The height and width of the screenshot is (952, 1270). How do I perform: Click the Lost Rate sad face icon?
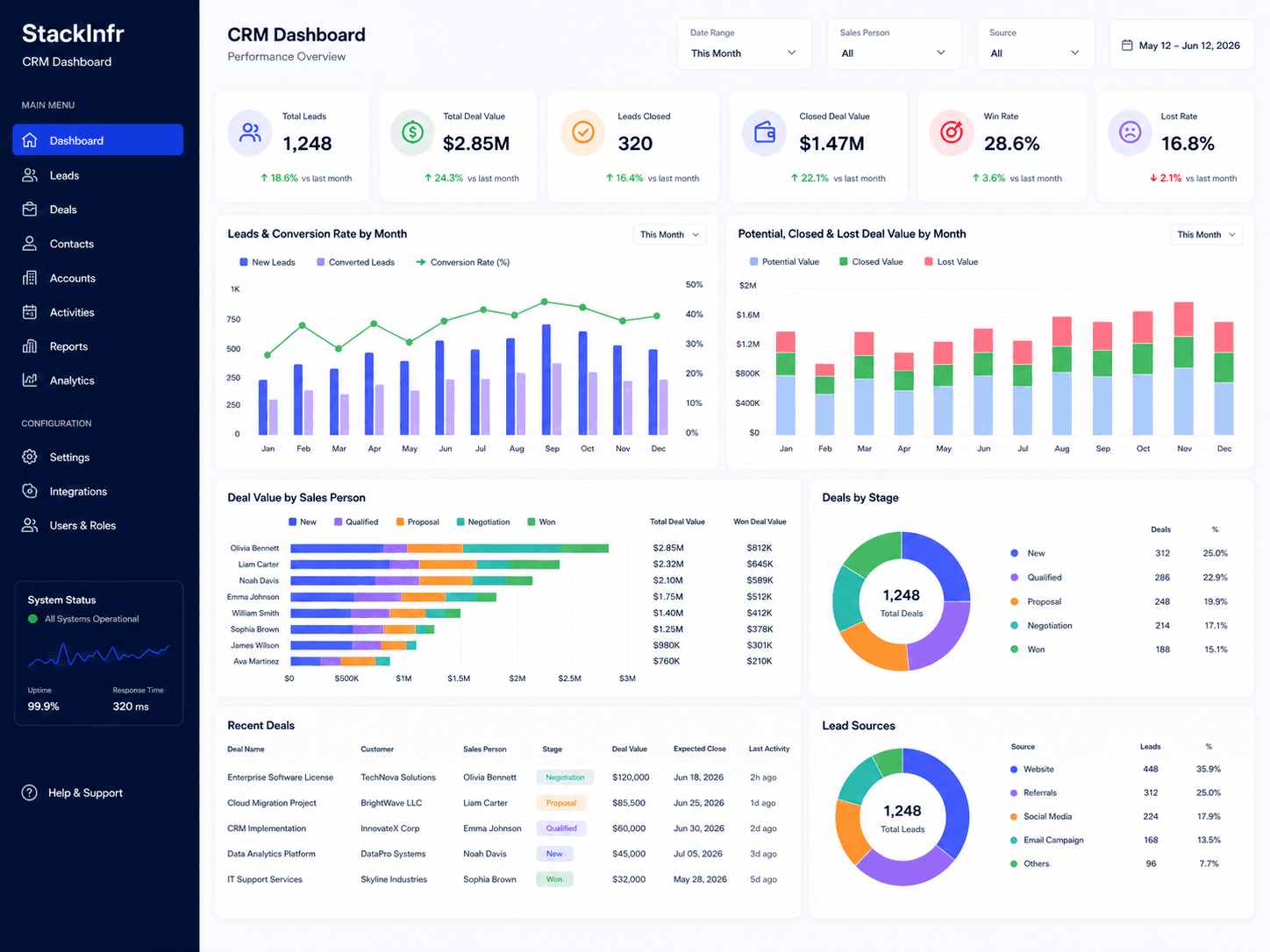(1131, 132)
